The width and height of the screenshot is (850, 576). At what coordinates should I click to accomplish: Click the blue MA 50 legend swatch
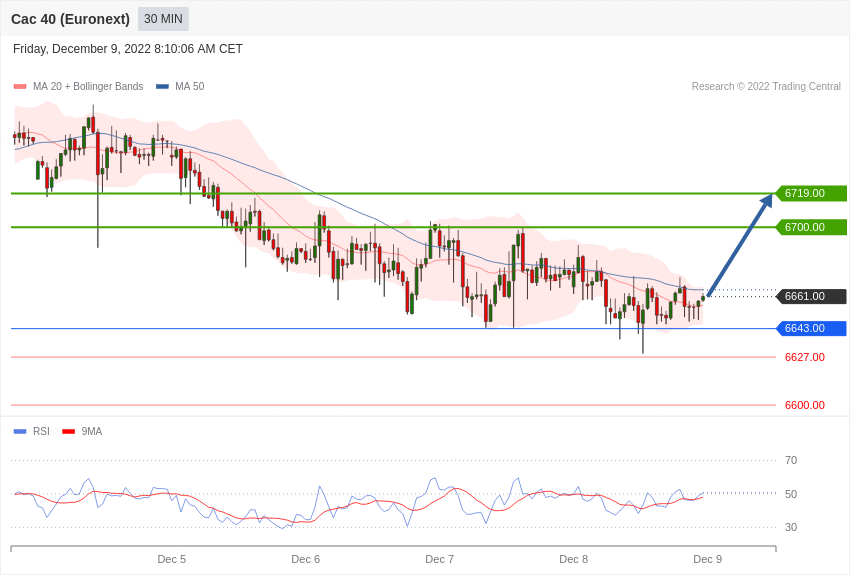pyautogui.click(x=162, y=87)
